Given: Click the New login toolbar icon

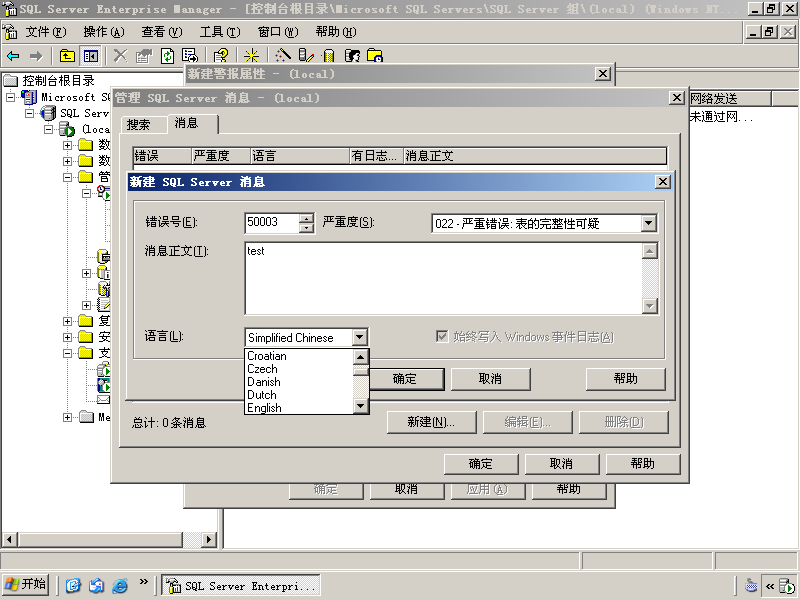Looking at the screenshot, I should 352,56.
